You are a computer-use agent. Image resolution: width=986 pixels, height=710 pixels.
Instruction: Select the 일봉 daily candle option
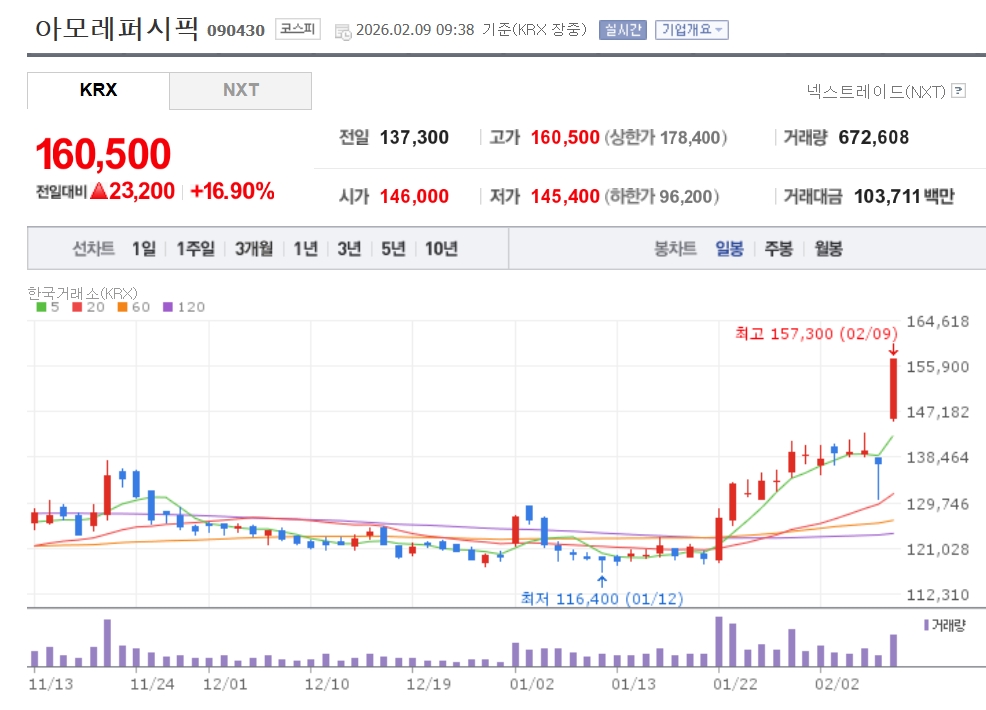coord(729,249)
